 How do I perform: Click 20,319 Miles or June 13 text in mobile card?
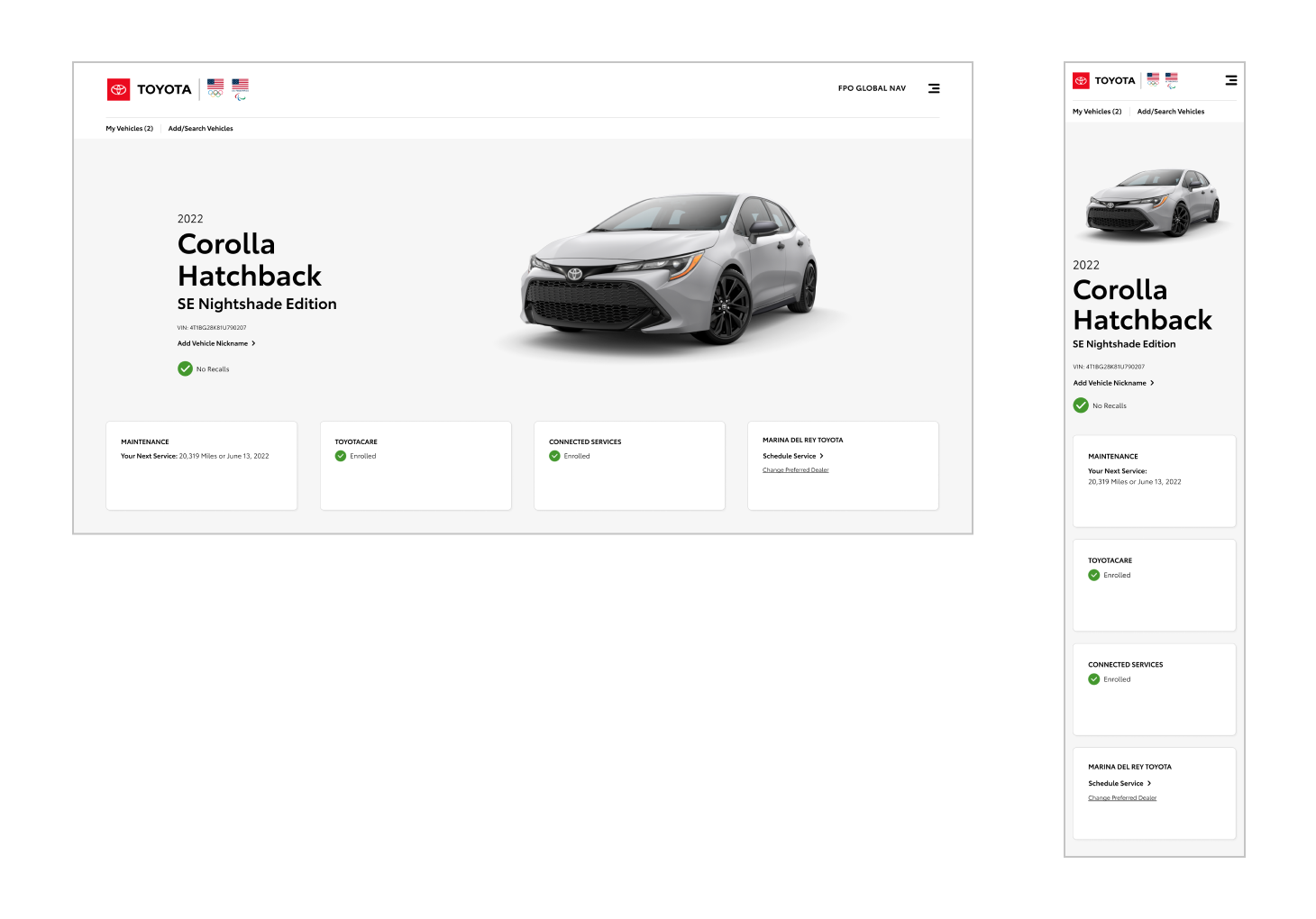pyautogui.click(x=1134, y=482)
